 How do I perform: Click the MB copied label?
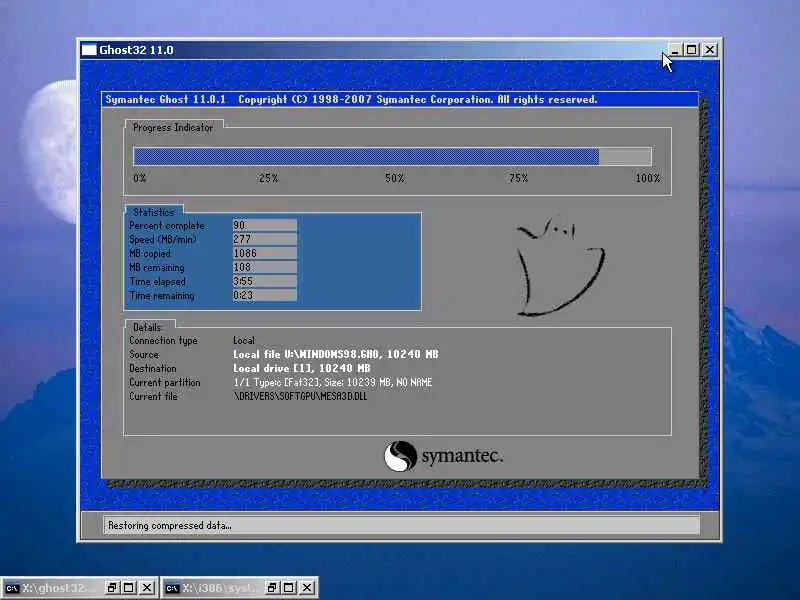[x=150, y=254]
